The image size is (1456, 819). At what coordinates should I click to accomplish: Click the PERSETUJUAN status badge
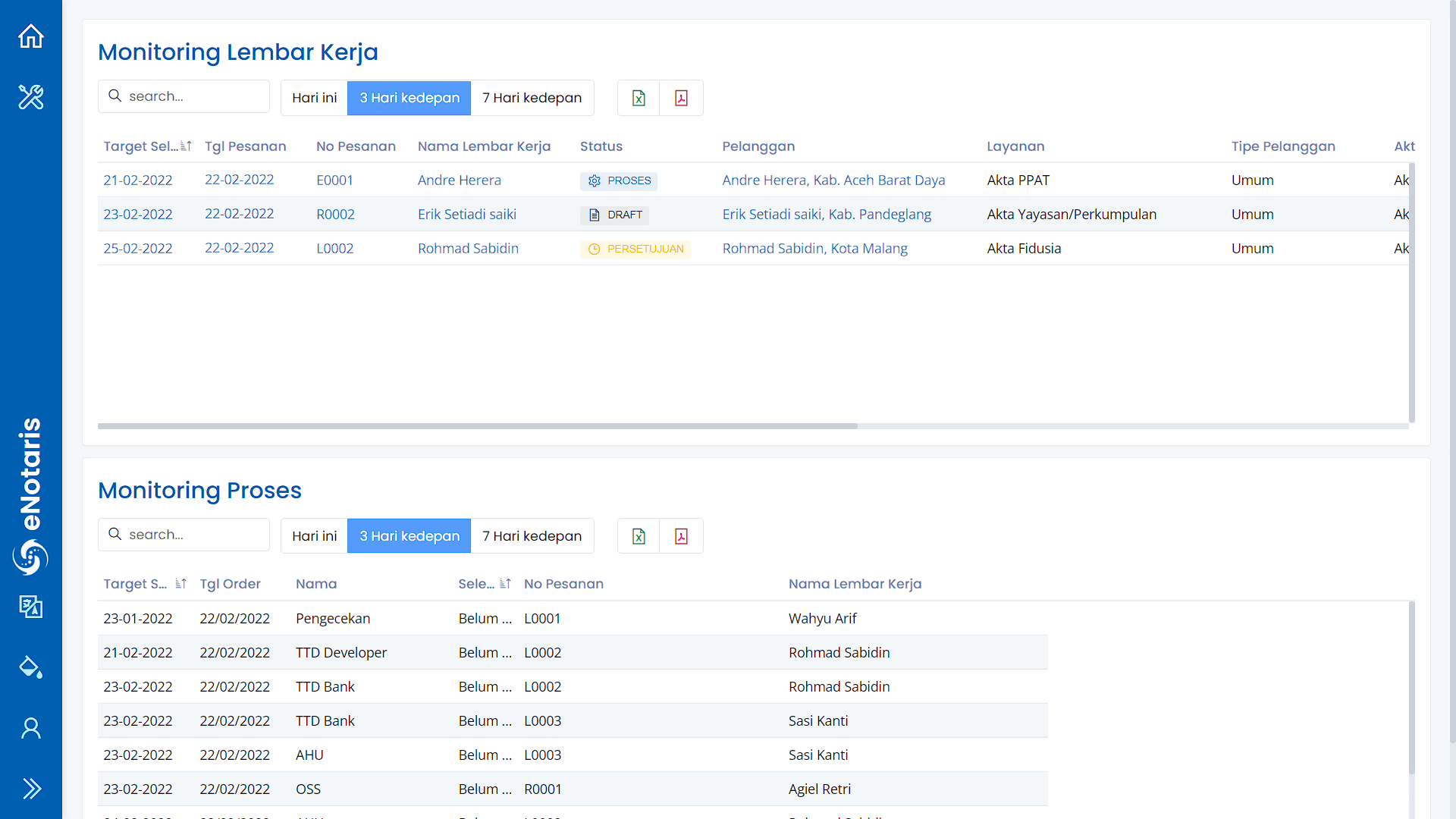click(635, 249)
